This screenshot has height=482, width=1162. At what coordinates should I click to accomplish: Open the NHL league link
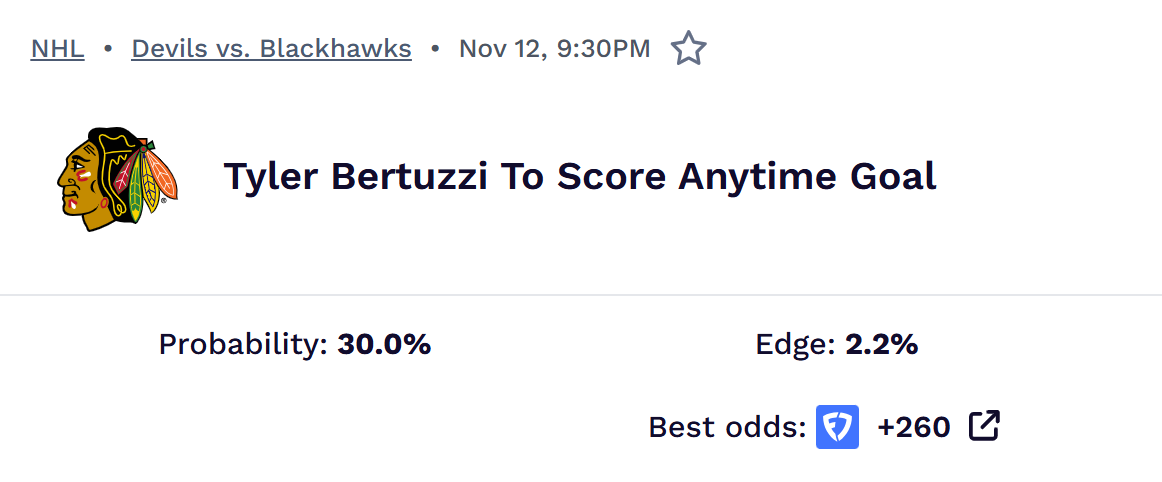click(x=57, y=48)
